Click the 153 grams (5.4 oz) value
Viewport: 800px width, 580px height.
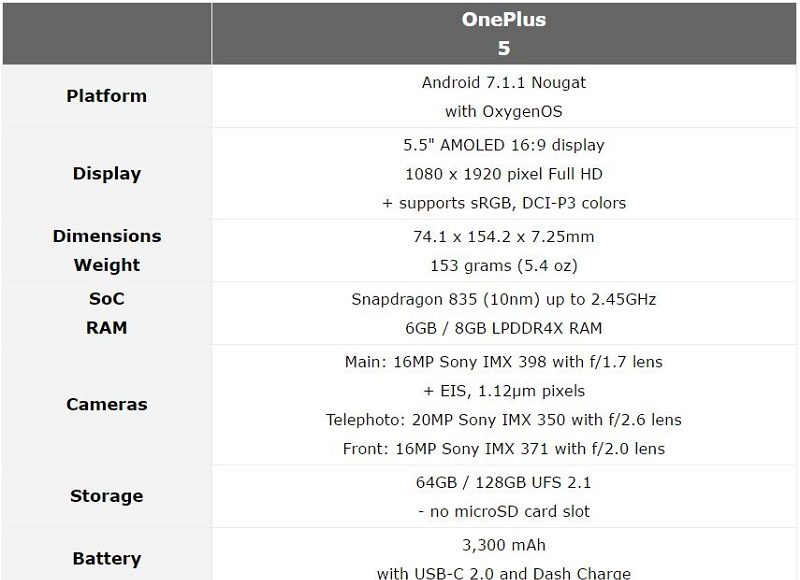[504, 265]
